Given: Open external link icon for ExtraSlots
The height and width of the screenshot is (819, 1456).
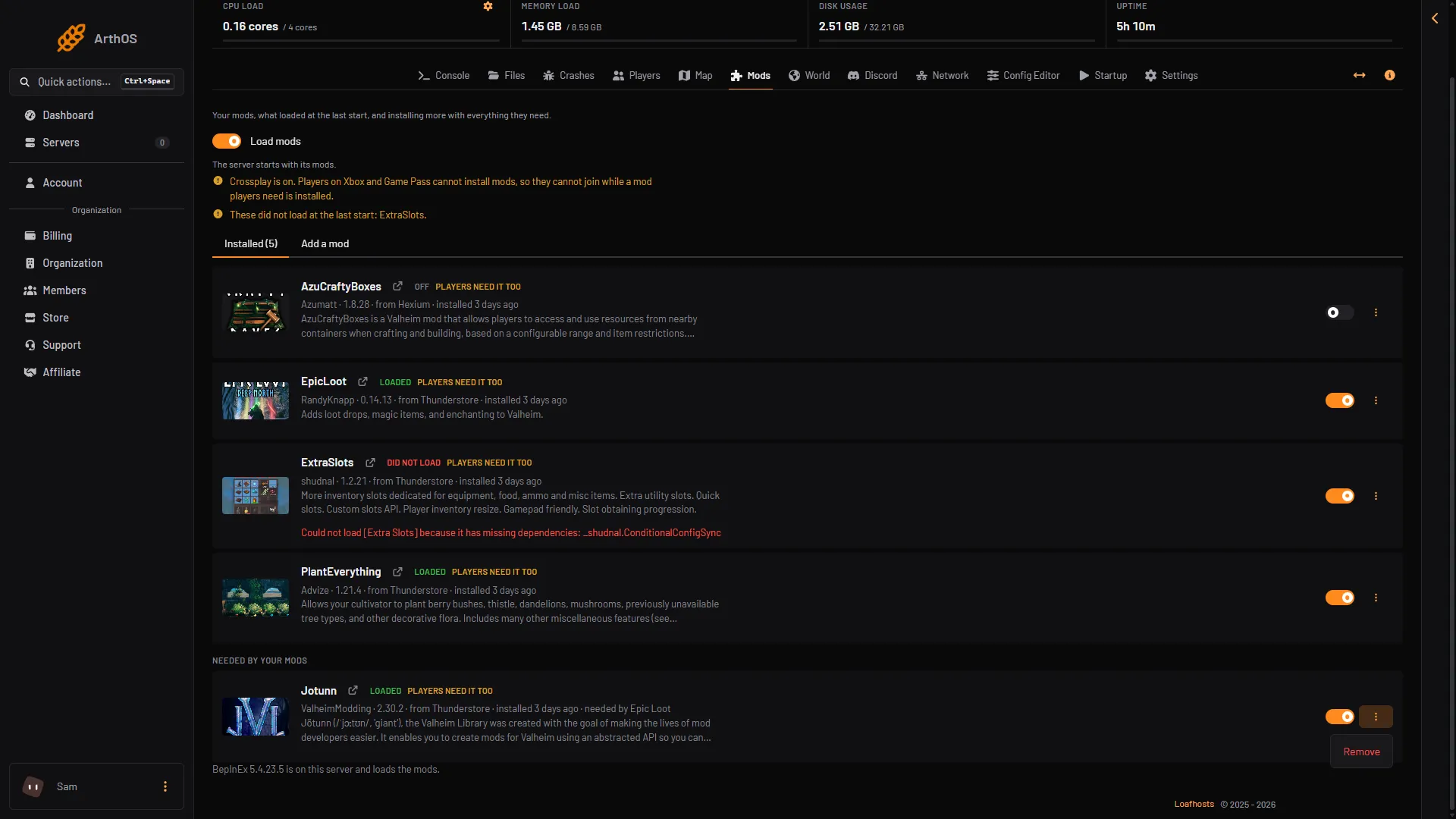Looking at the screenshot, I should 370,463.
